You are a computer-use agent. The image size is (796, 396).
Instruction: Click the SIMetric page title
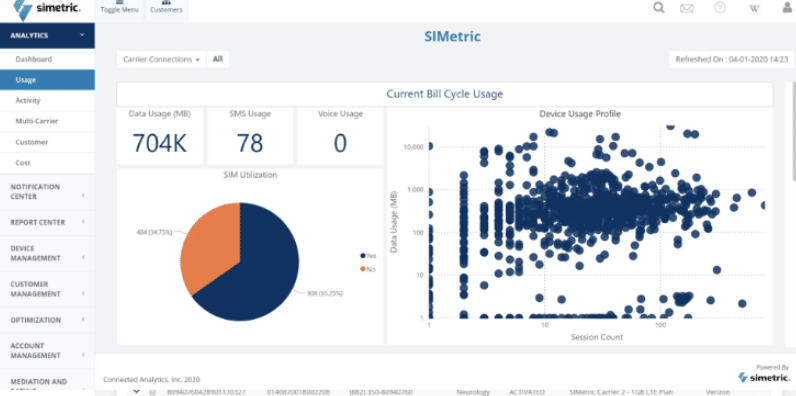[452, 37]
